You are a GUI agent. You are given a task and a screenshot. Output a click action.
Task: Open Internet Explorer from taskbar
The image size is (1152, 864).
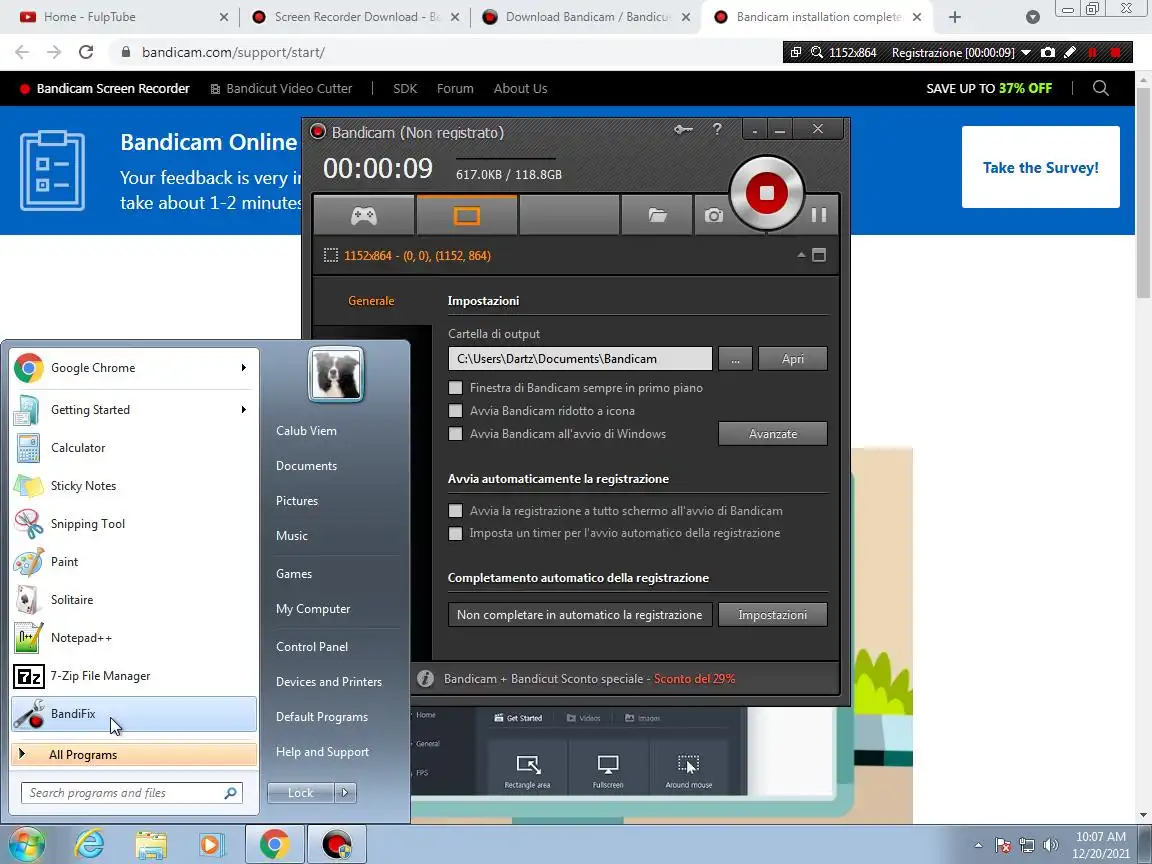click(90, 845)
